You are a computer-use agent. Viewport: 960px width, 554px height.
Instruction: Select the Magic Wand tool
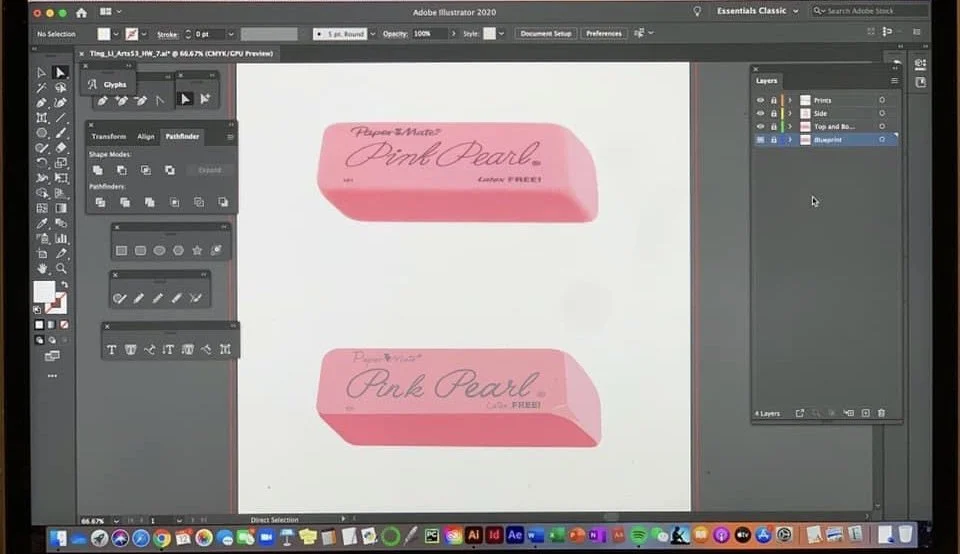[x=42, y=88]
